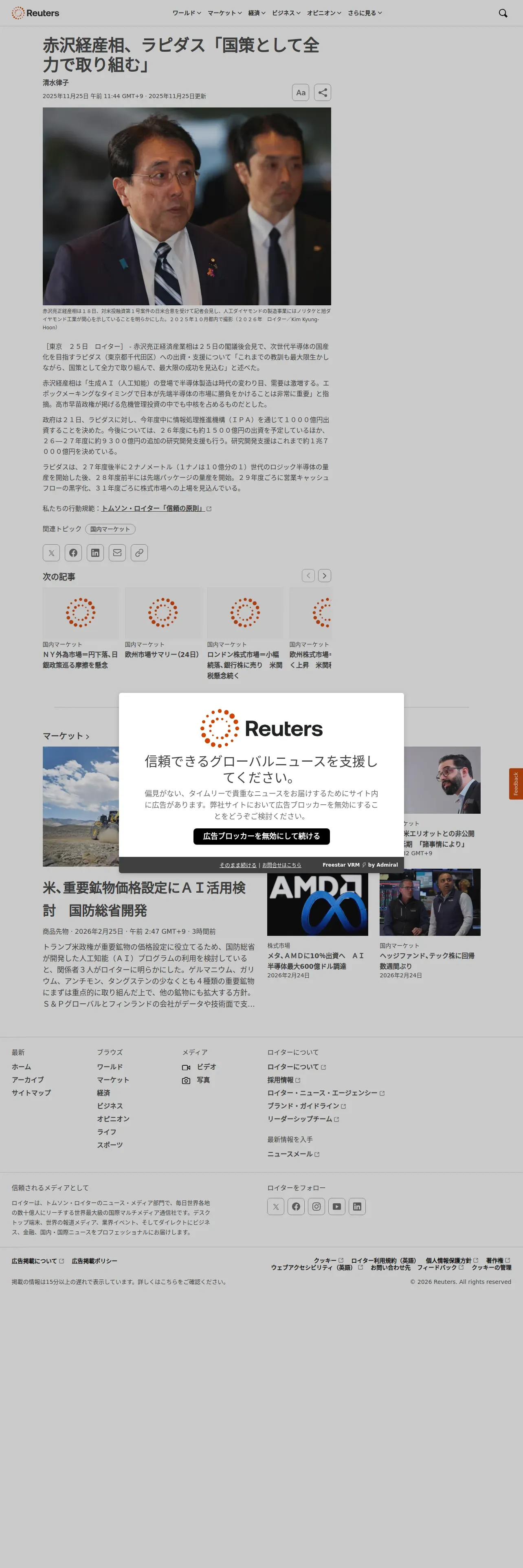The height and width of the screenshot is (1568, 523).
Task: Click 広告ブロッカーを無効にして続ける button
Action: [x=262, y=837]
